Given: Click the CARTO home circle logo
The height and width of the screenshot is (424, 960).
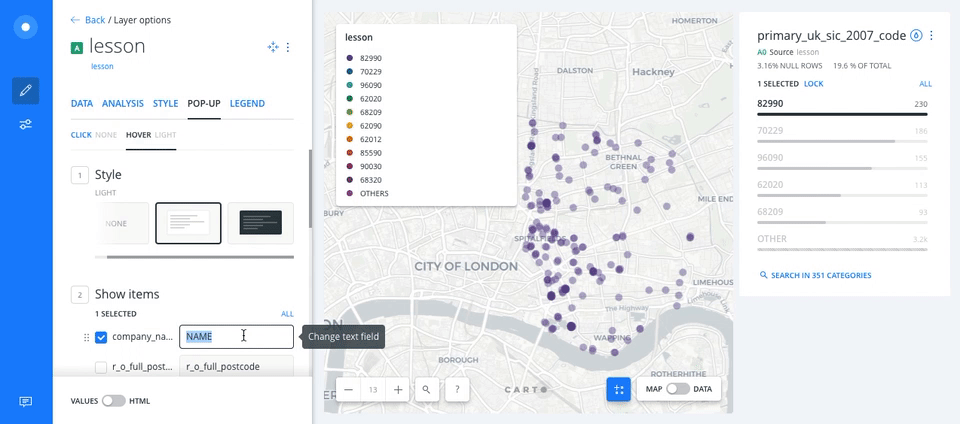Looking at the screenshot, I should click(x=25, y=28).
